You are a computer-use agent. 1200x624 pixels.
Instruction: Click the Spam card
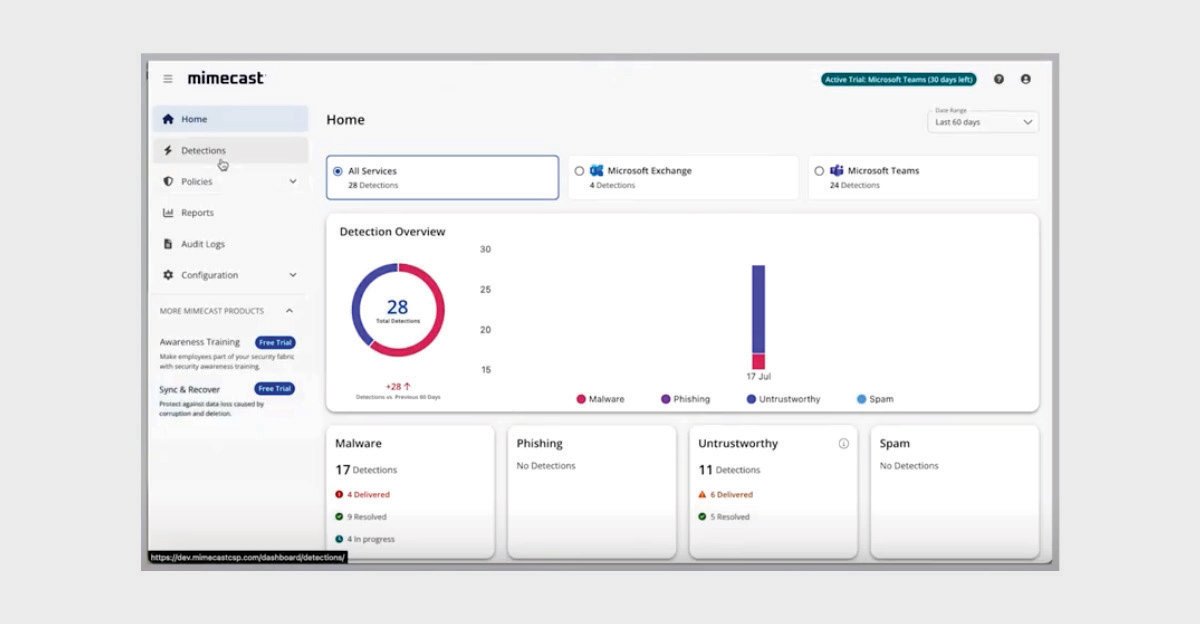[955, 491]
